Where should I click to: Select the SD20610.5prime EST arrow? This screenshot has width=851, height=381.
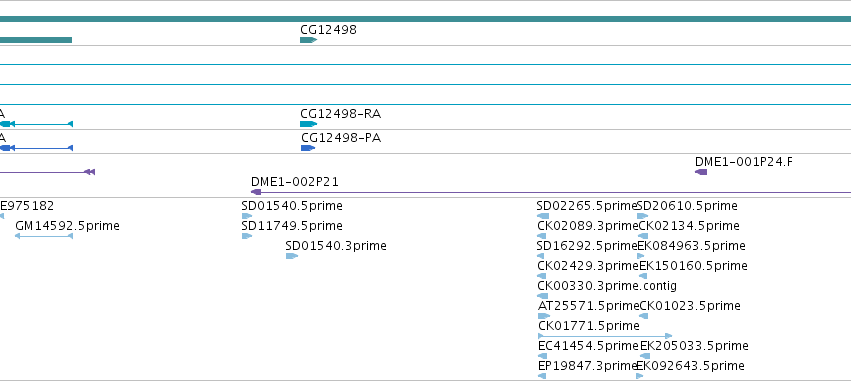pos(642,216)
